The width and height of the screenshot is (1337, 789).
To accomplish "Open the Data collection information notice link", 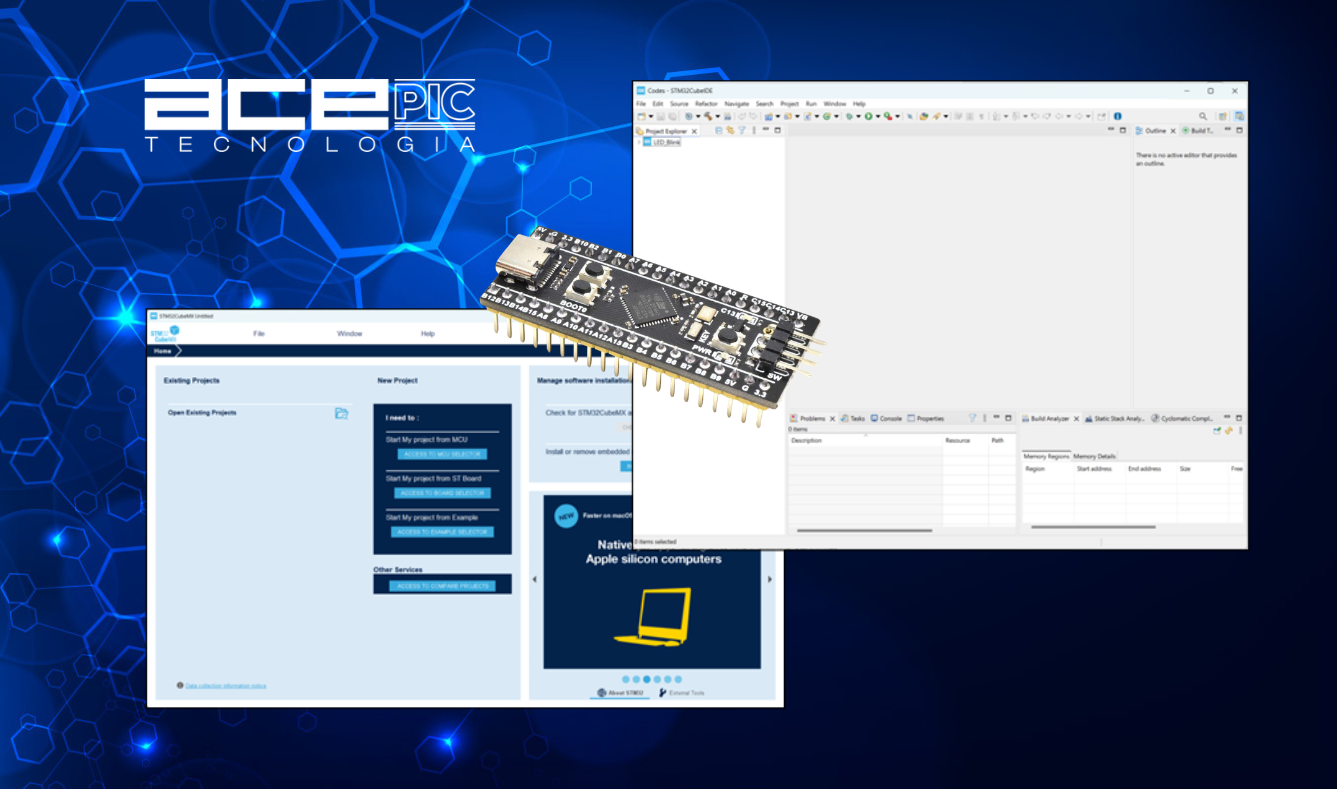I will pos(226,686).
